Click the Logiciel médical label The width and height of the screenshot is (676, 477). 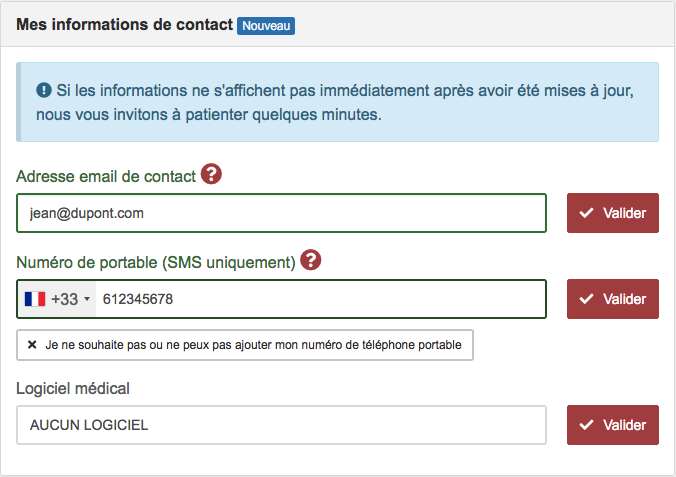coord(73,389)
